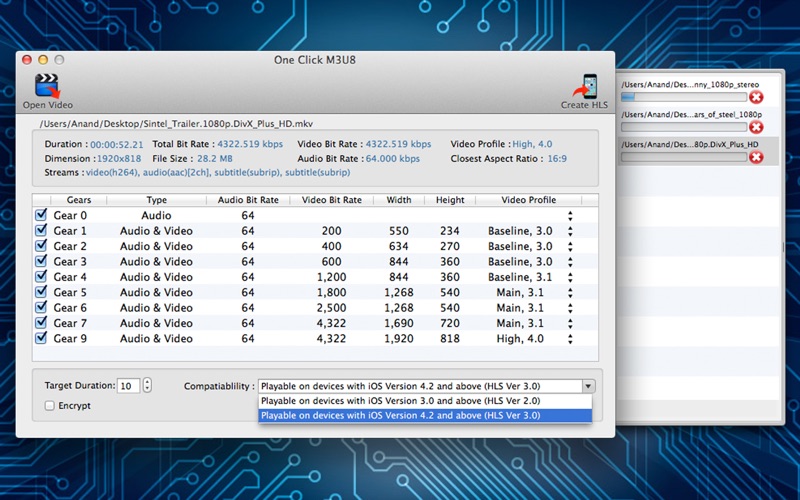Screen dimensions: 800x500
Task: Click the Target Duration input field
Action: [x=128, y=386]
